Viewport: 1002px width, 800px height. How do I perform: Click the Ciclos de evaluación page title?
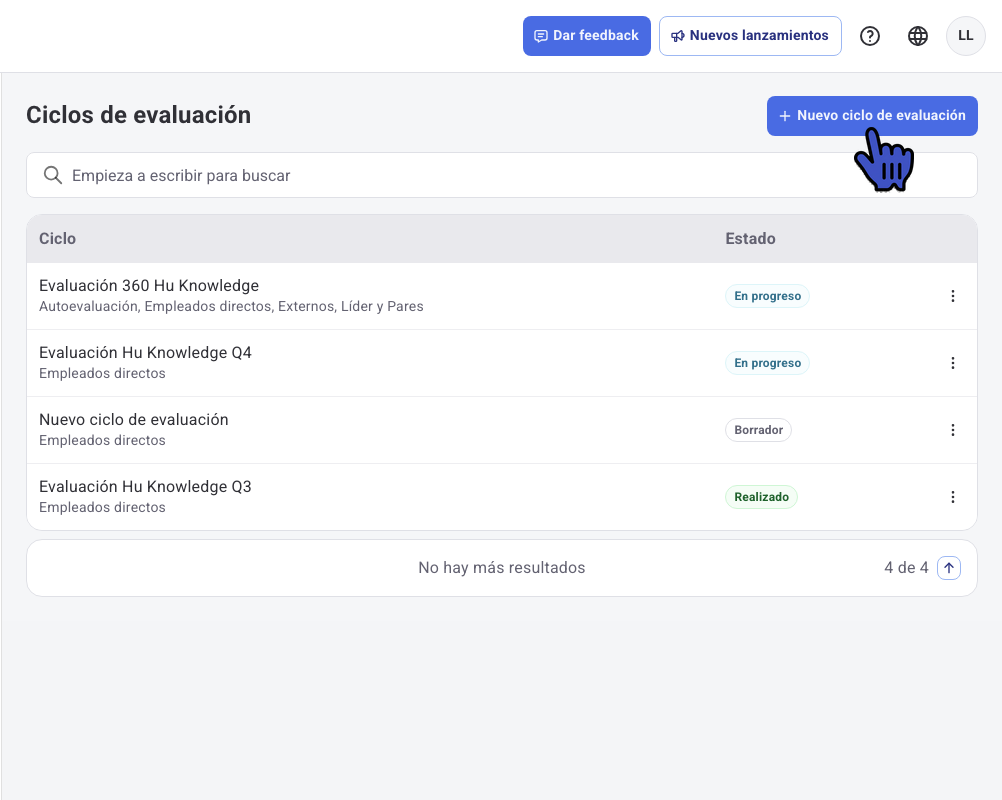(x=139, y=115)
